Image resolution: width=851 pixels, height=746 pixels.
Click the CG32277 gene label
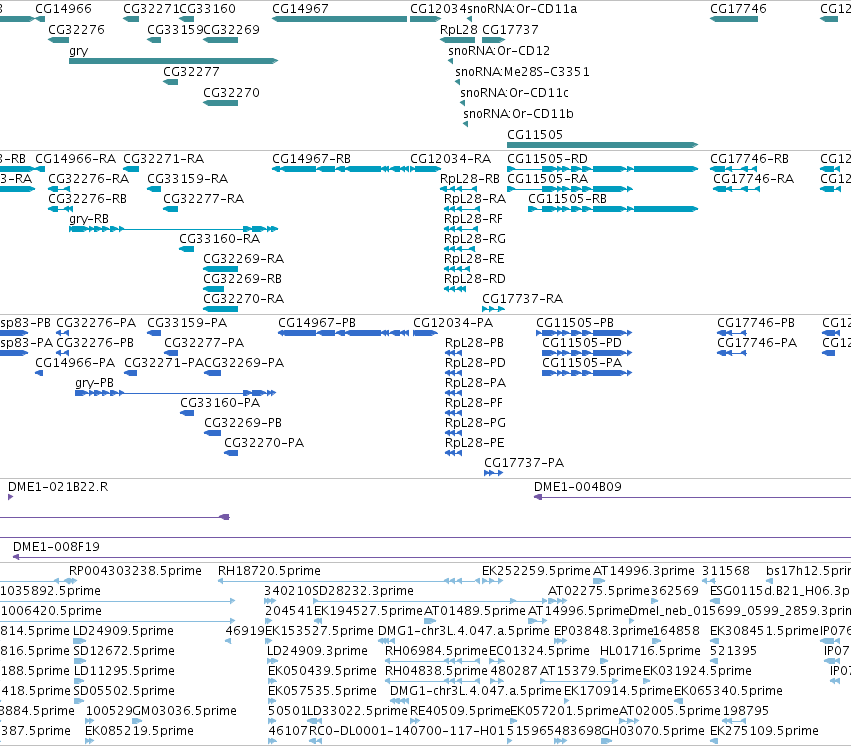tap(191, 72)
